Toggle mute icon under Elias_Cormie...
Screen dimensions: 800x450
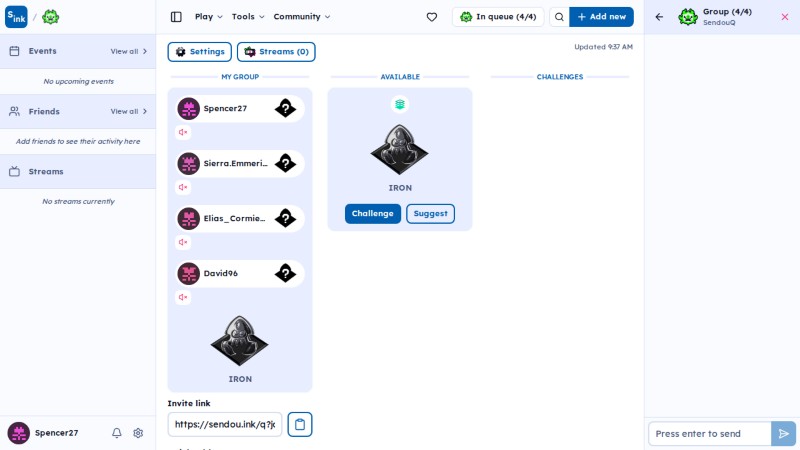(x=183, y=242)
